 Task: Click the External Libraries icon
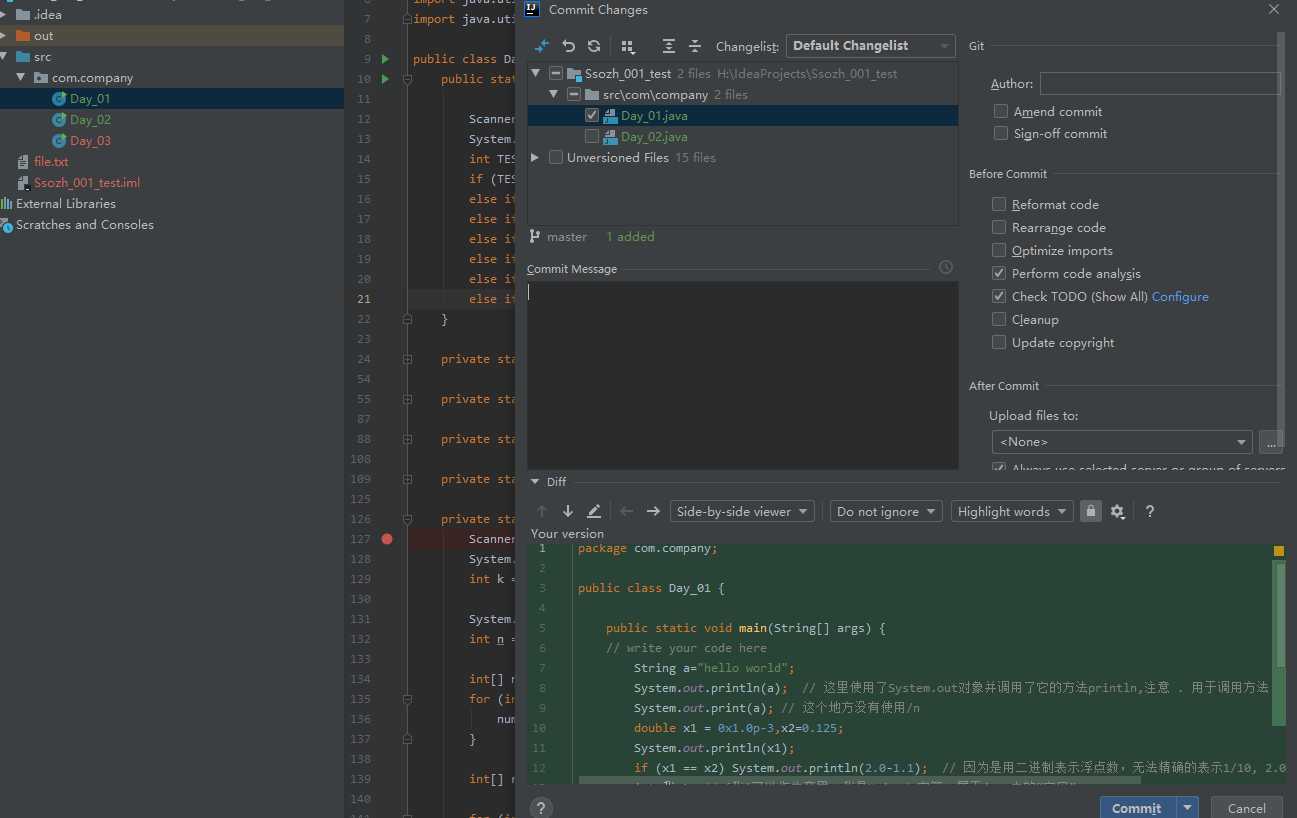click(x=7, y=203)
